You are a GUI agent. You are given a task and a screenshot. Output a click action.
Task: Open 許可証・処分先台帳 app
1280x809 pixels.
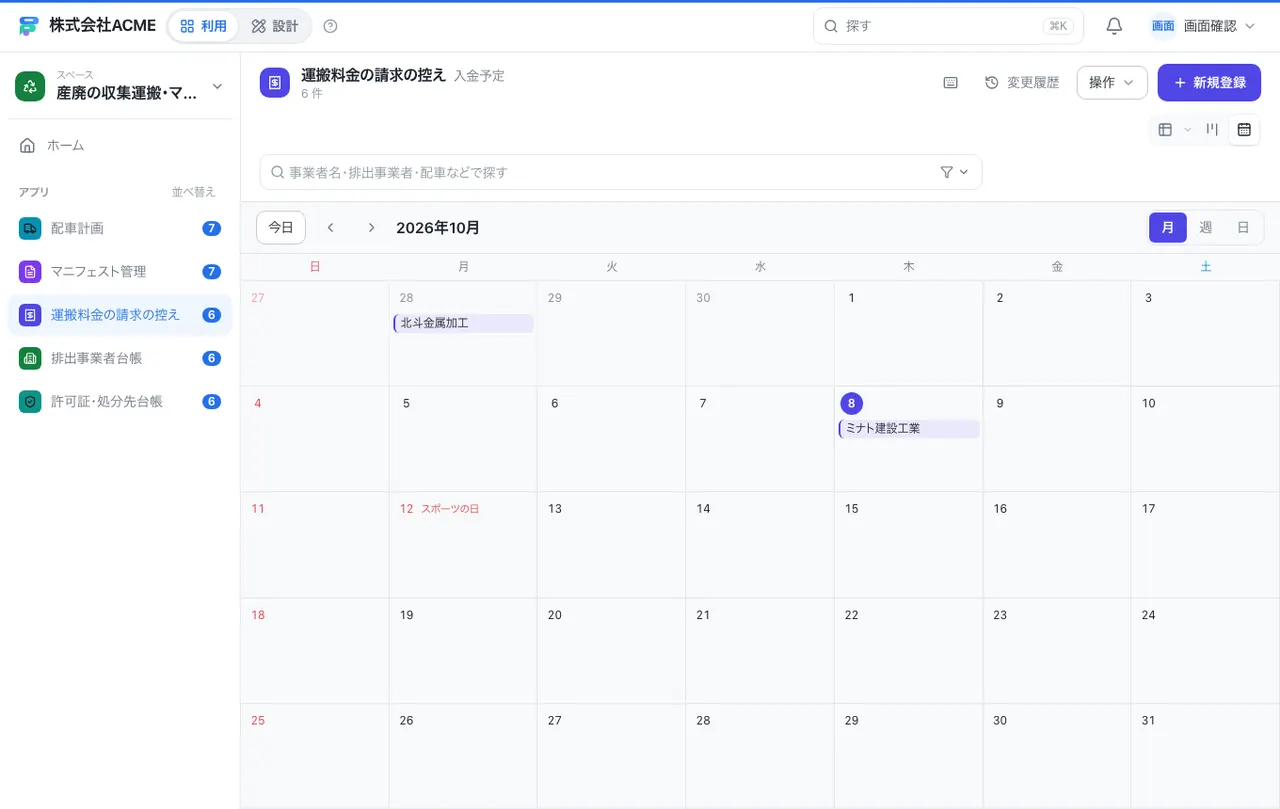coord(120,401)
